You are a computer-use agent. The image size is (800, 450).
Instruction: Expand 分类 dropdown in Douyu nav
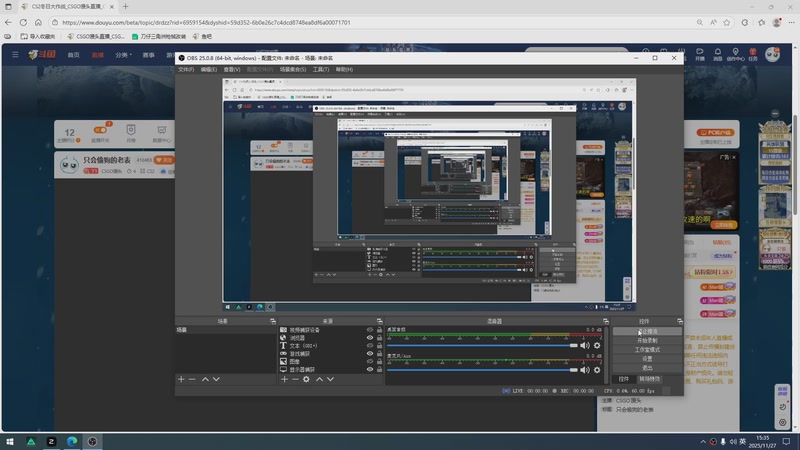tap(123, 55)
